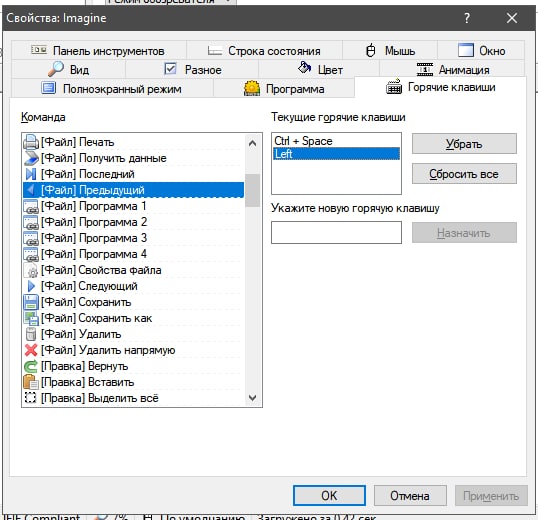Click the left arrow icon of [Файл] Предыдущий

click(x=31, y=190)
